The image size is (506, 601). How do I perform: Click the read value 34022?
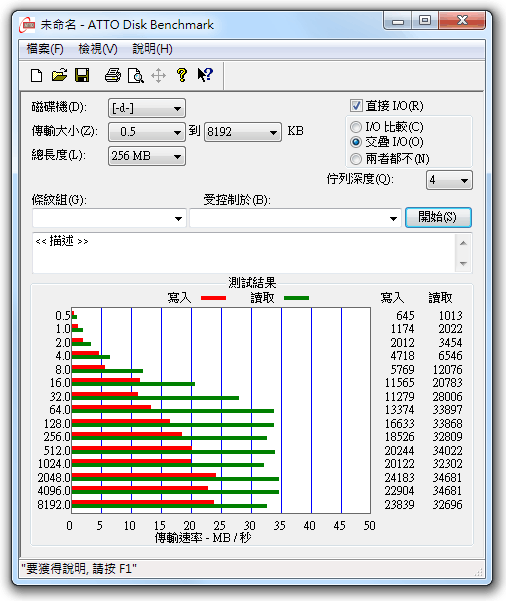pyautogui.click(x=447, y=450)
